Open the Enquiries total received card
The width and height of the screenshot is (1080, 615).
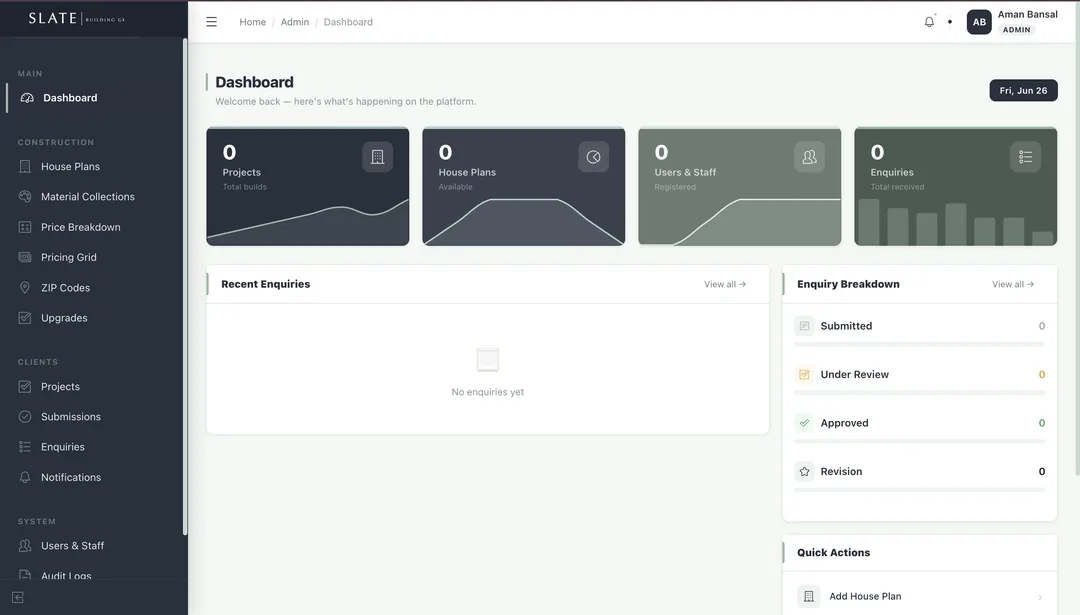(955, 187)
